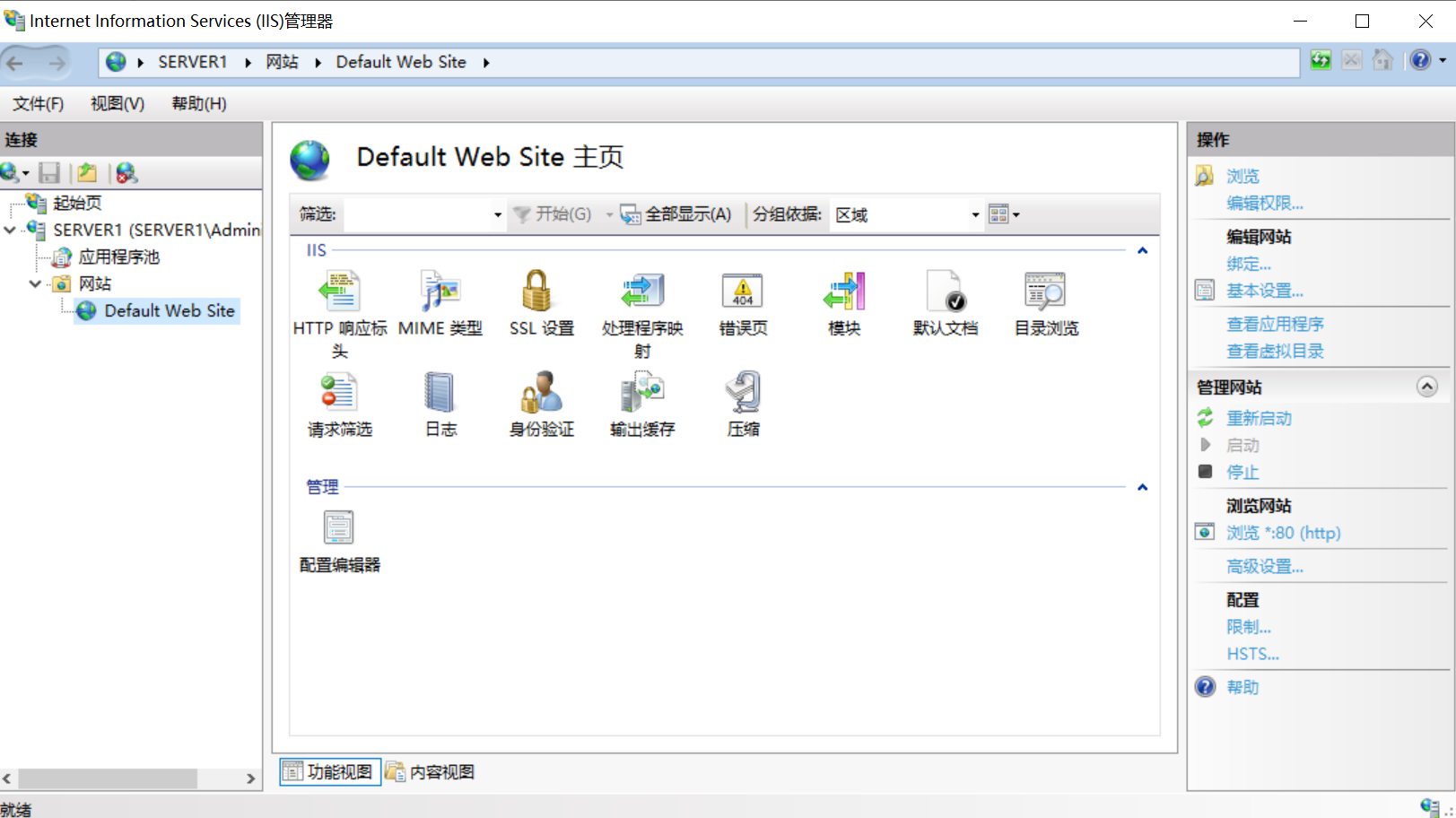
Task: Click the HSTS... link
Action: [1253, 655]
